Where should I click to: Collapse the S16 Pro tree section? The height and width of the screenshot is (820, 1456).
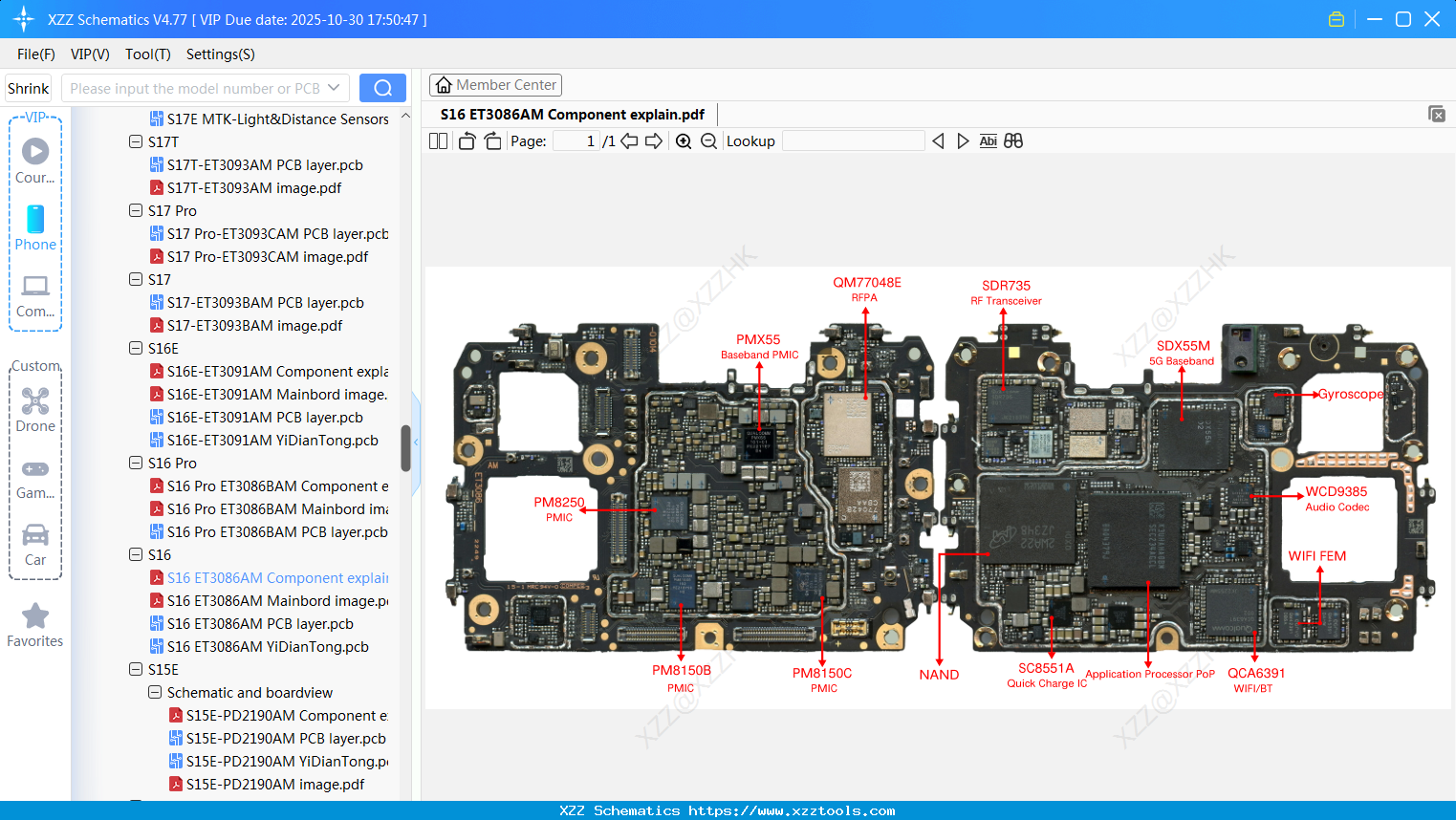(135, 463)
